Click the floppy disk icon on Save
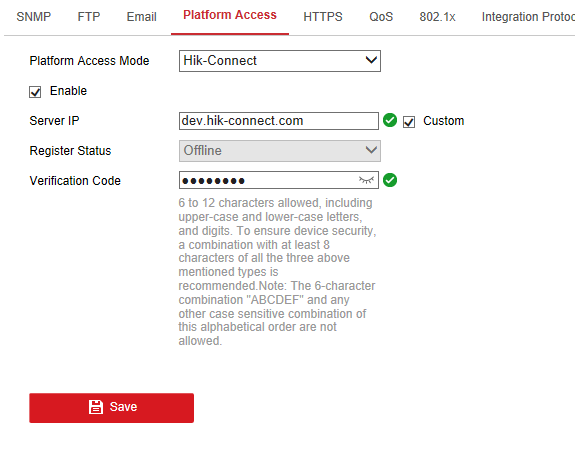This screenshot has height=464, width=575. click(96, 407)
